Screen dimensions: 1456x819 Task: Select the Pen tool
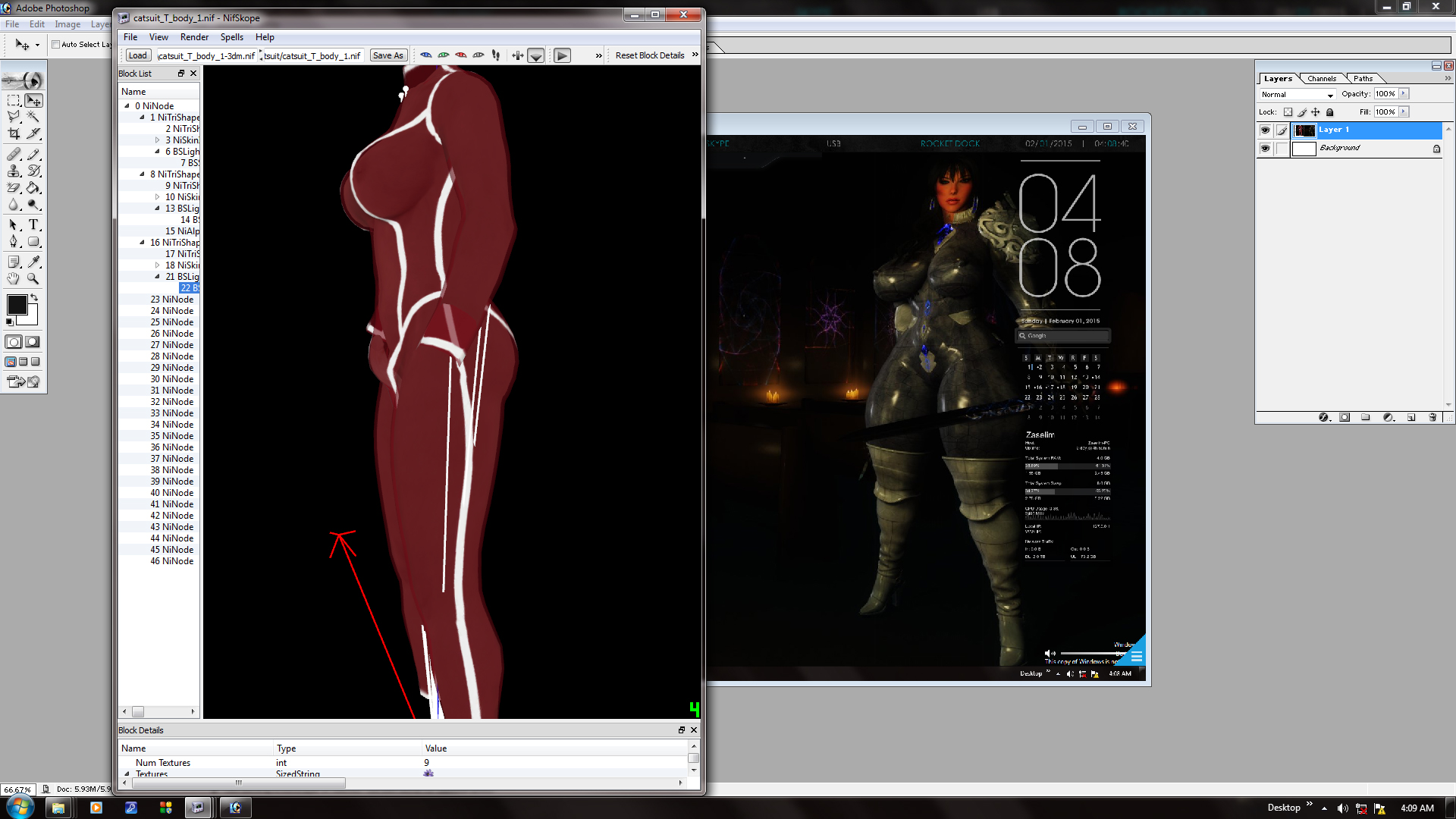[14, 242]
